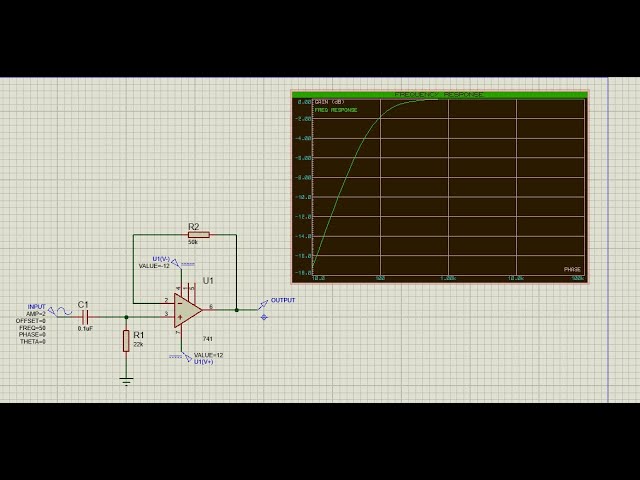The height and width of the screenshot is (480, 640).
Task: Click pin 3 of the op-amp
Action: point(169,317)
